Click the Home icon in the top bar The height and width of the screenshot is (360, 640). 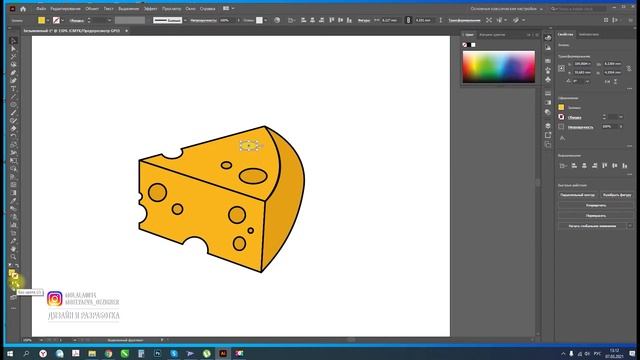click(23, 9)
